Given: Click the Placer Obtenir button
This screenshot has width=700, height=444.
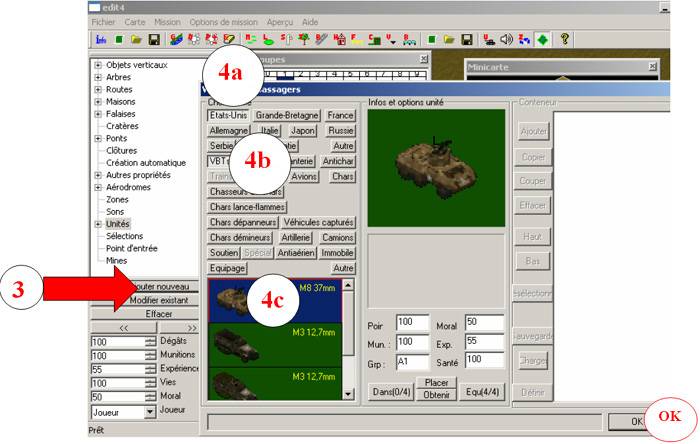Looking at the screenshot, I should pos(437,388).
